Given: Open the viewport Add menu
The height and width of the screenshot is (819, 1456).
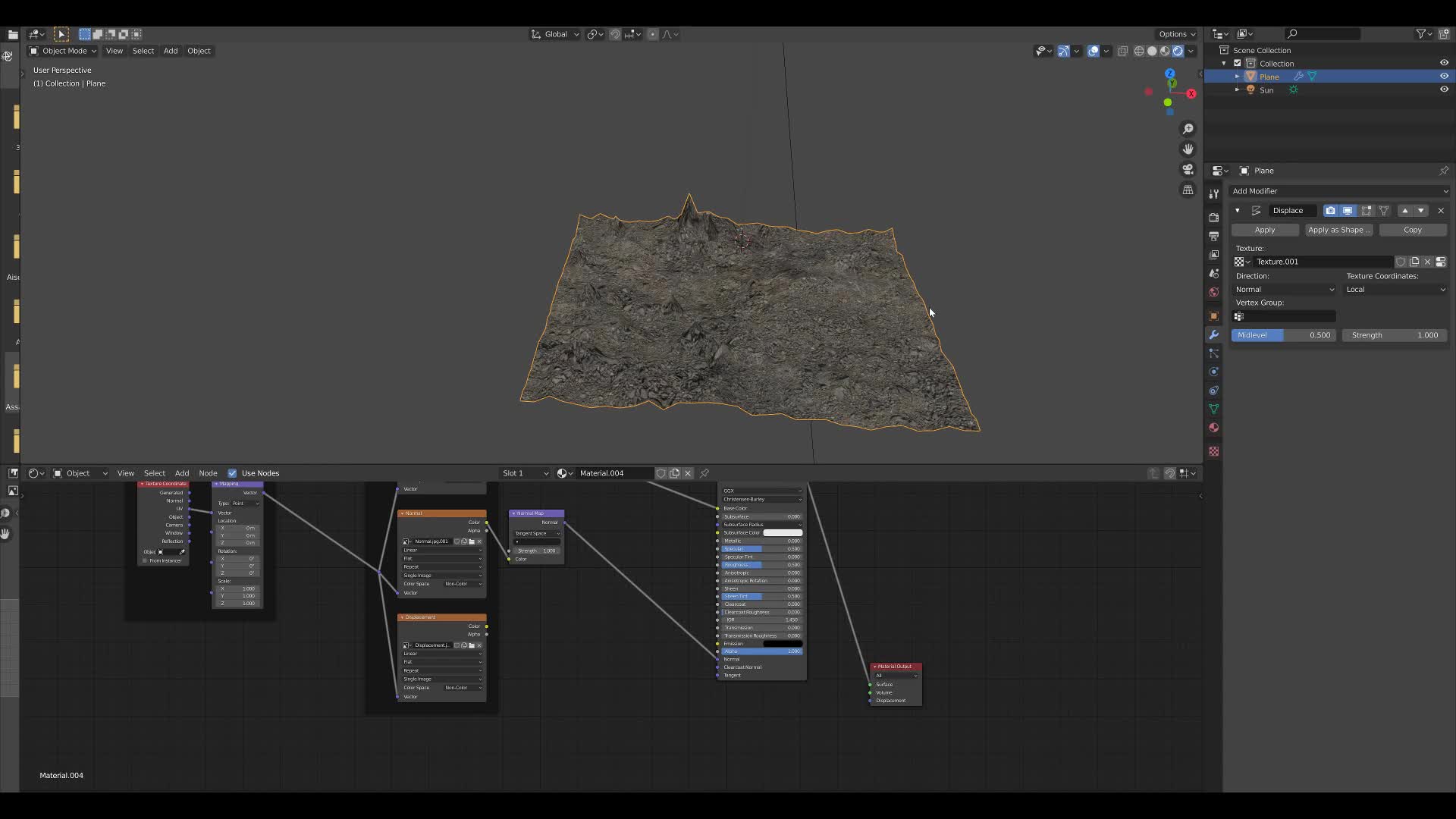Looking at the screenshot, I should (171, 51).
